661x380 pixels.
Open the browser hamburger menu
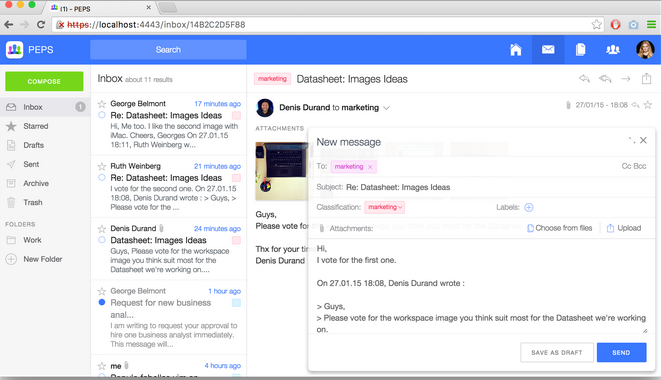(x=651, y=24)
